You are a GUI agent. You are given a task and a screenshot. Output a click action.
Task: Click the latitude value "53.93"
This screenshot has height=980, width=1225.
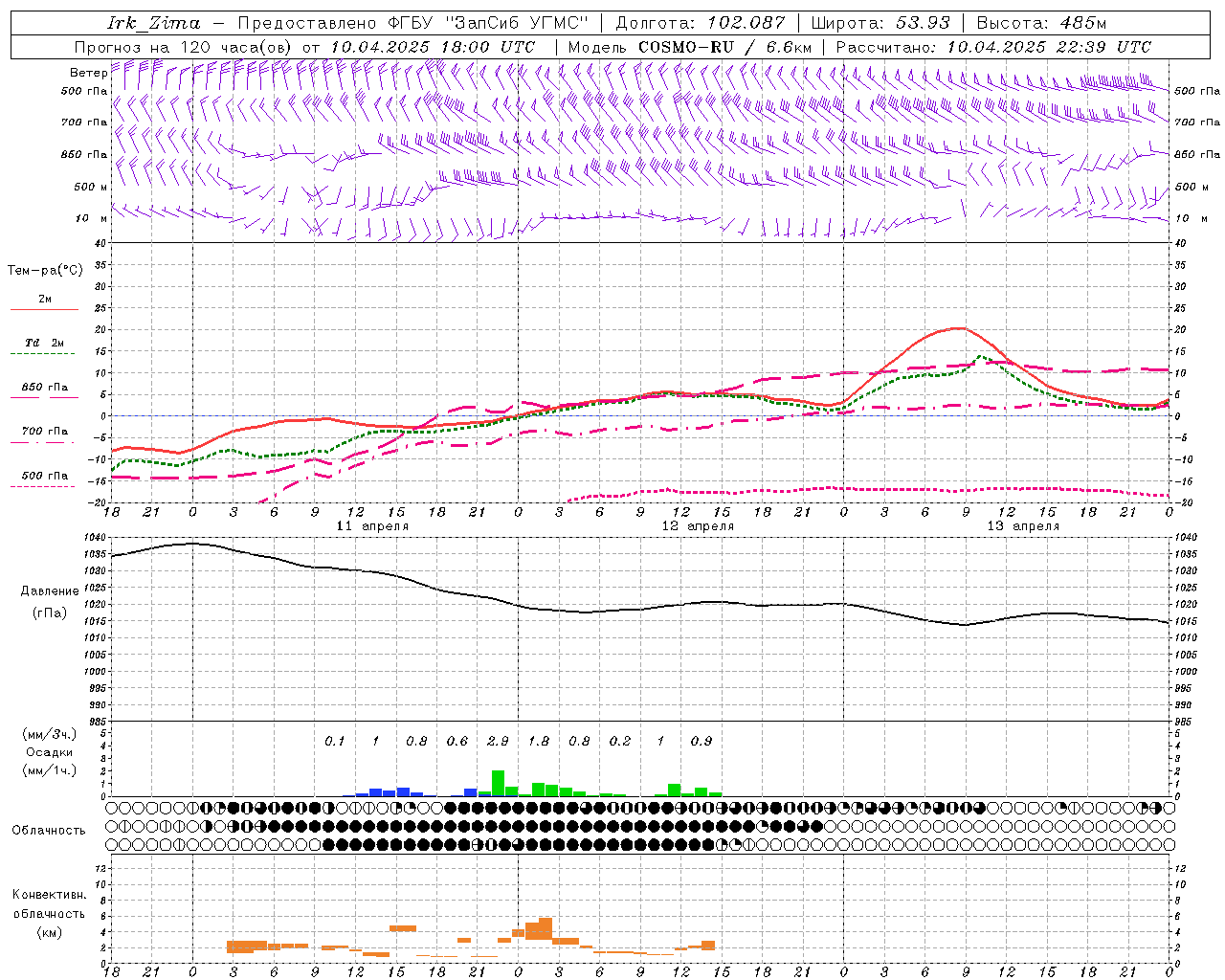tap(923, 23)
